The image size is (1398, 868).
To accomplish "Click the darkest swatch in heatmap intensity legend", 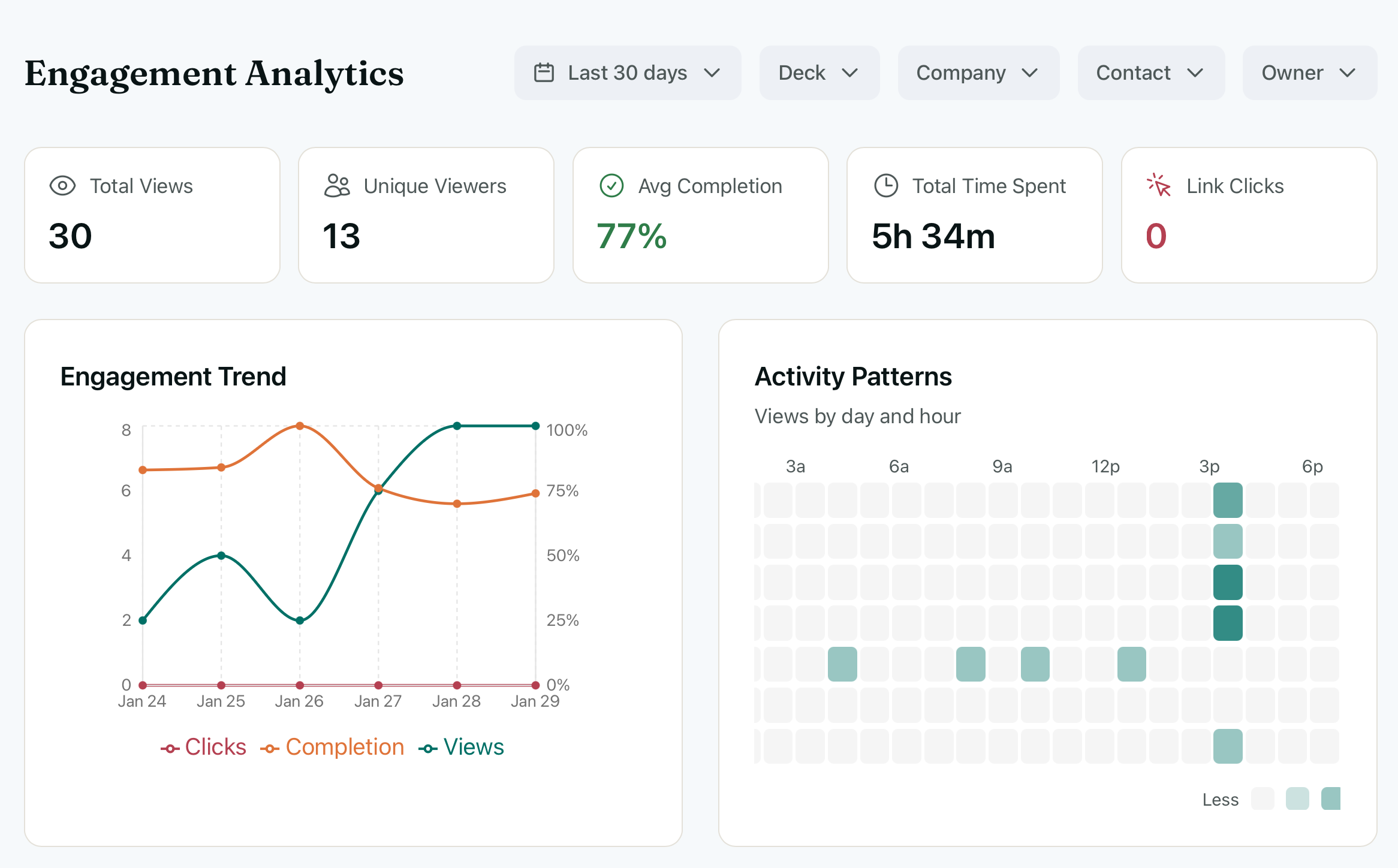I will point(1330,798).
